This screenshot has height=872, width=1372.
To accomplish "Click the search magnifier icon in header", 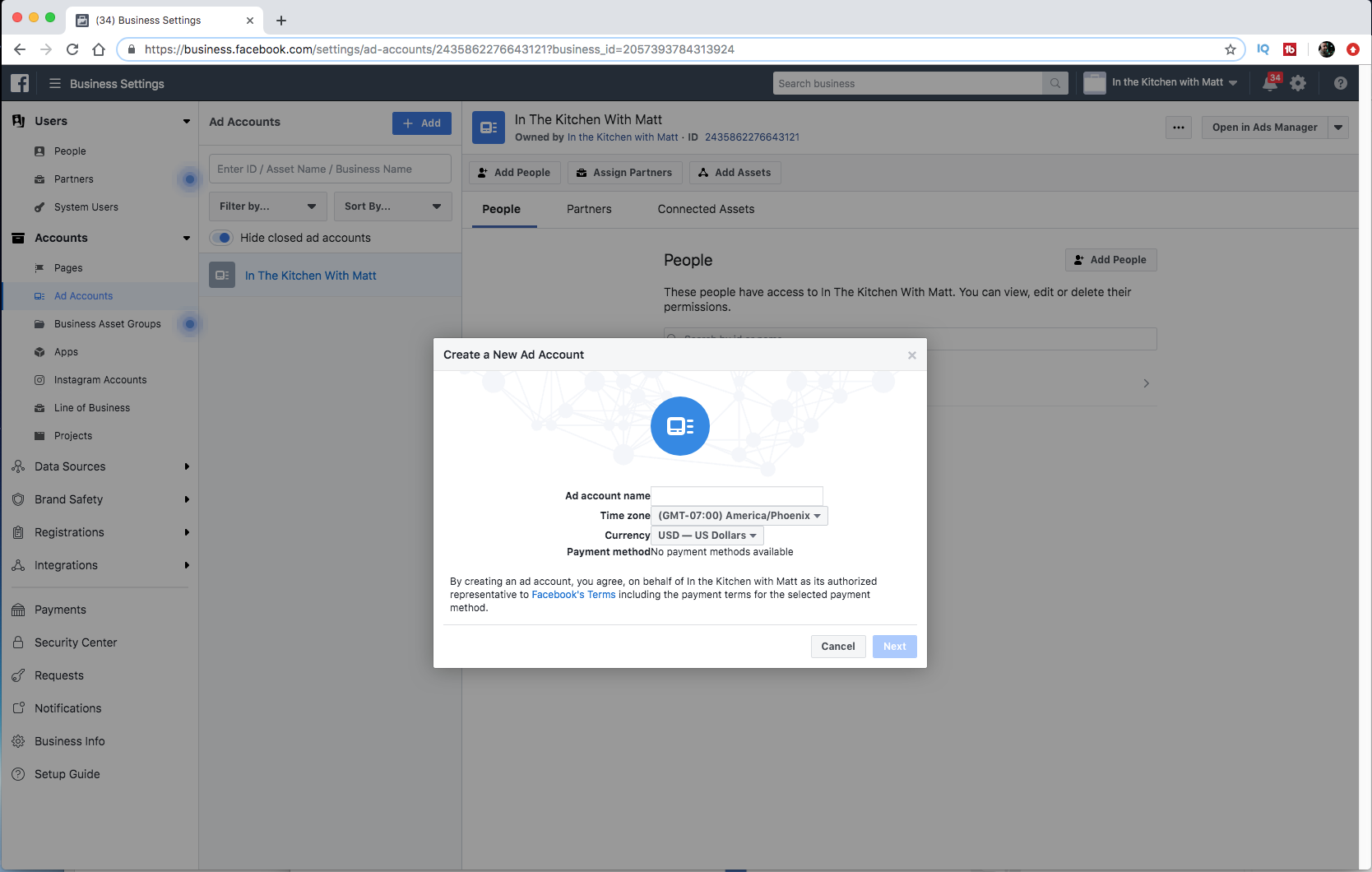I will point(1055,83).
